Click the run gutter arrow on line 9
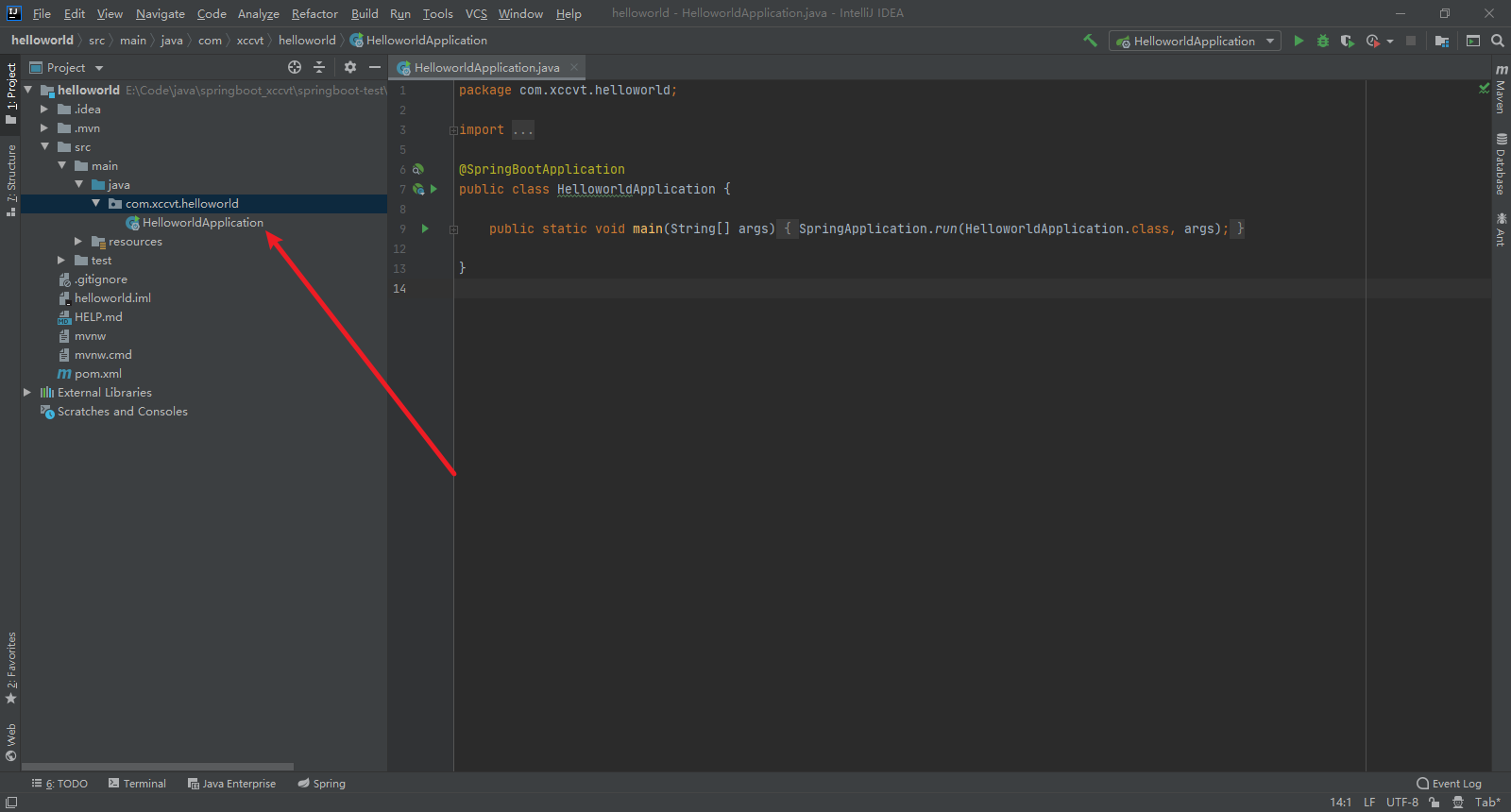This screenshot has width=1511, height=812. click(x=425, y=228)
